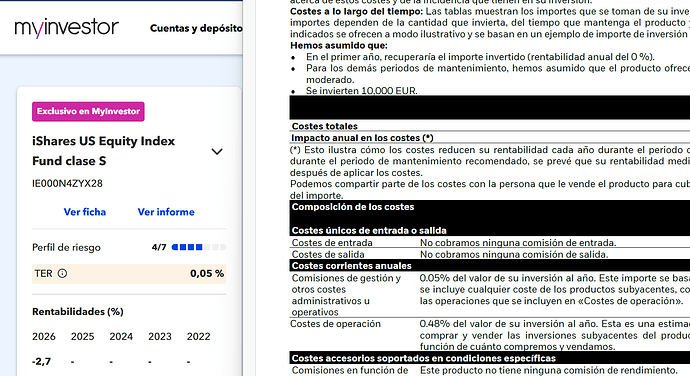Click 'No cobramos ninguna comisión de entrada' text
Screen dimensions: 690x376
(518, 243)
